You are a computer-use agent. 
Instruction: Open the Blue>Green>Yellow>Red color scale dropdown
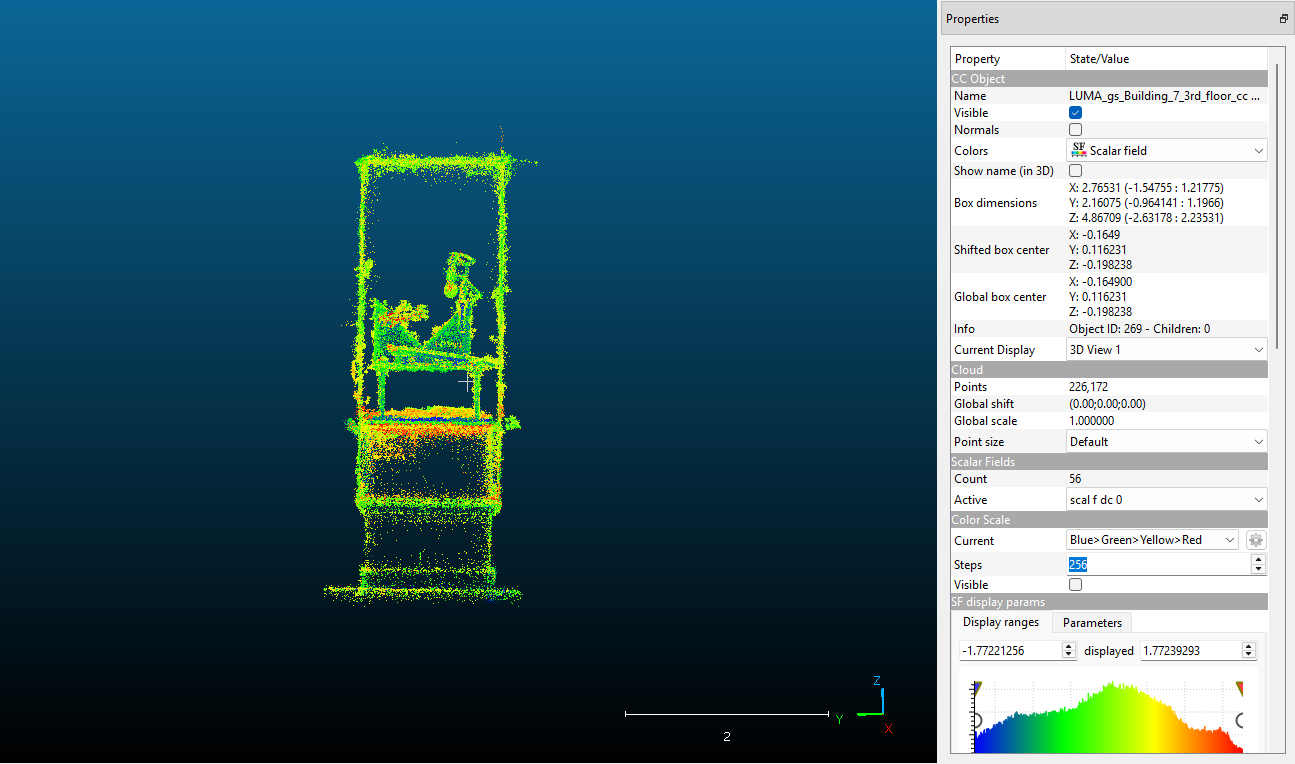tap(1152, 540)
